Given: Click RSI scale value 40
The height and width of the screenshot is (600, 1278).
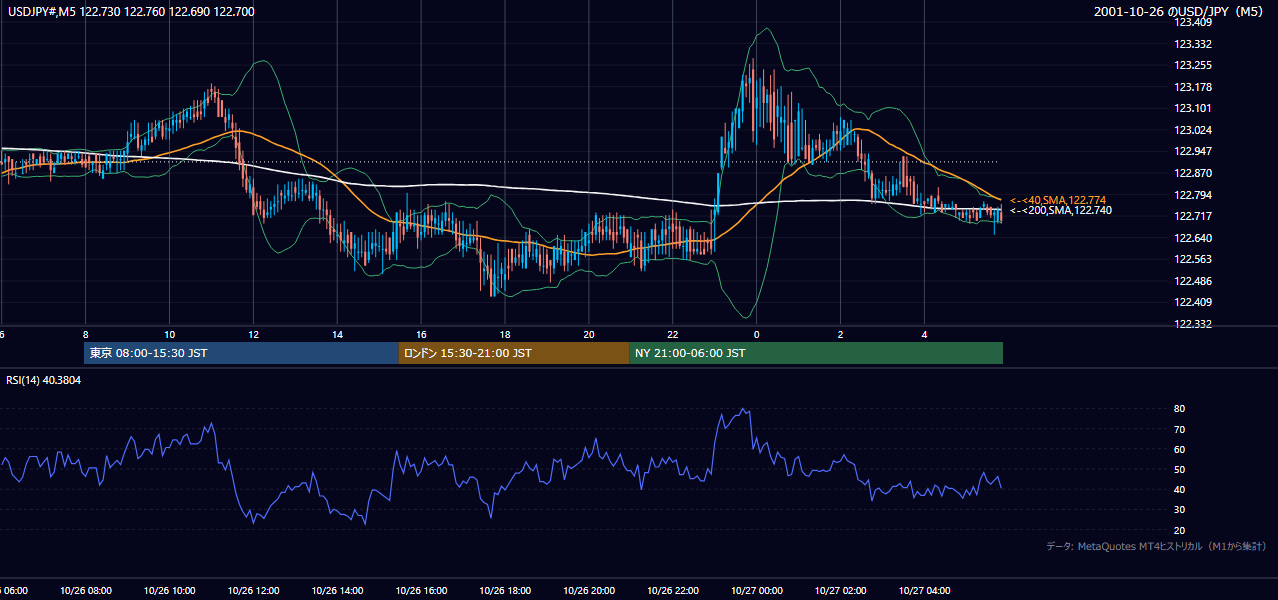Looking at the screenshot, I should coord(1180,489).
